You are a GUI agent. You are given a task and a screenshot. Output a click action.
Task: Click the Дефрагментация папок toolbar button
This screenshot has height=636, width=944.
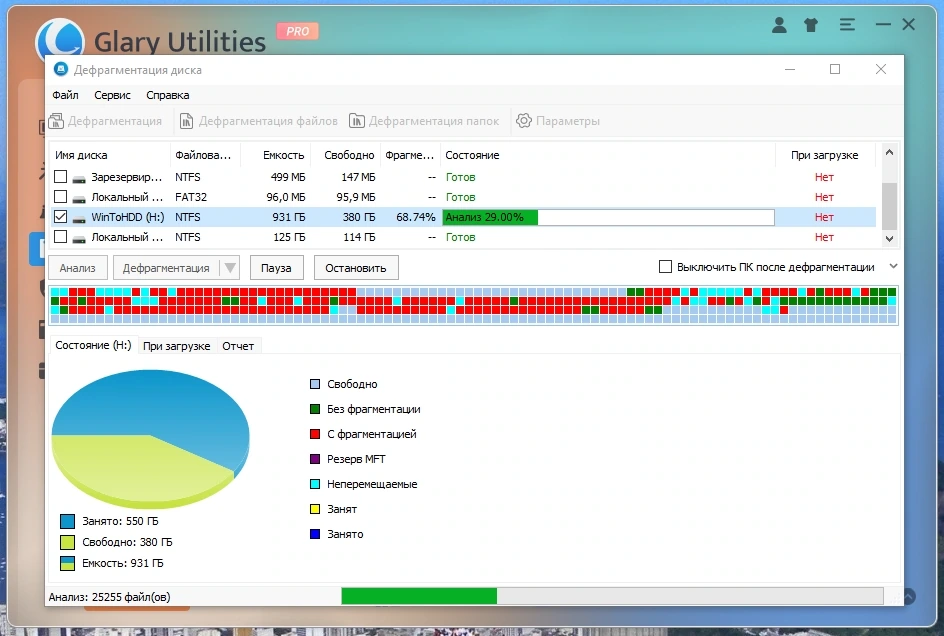[x=424, y=121]
